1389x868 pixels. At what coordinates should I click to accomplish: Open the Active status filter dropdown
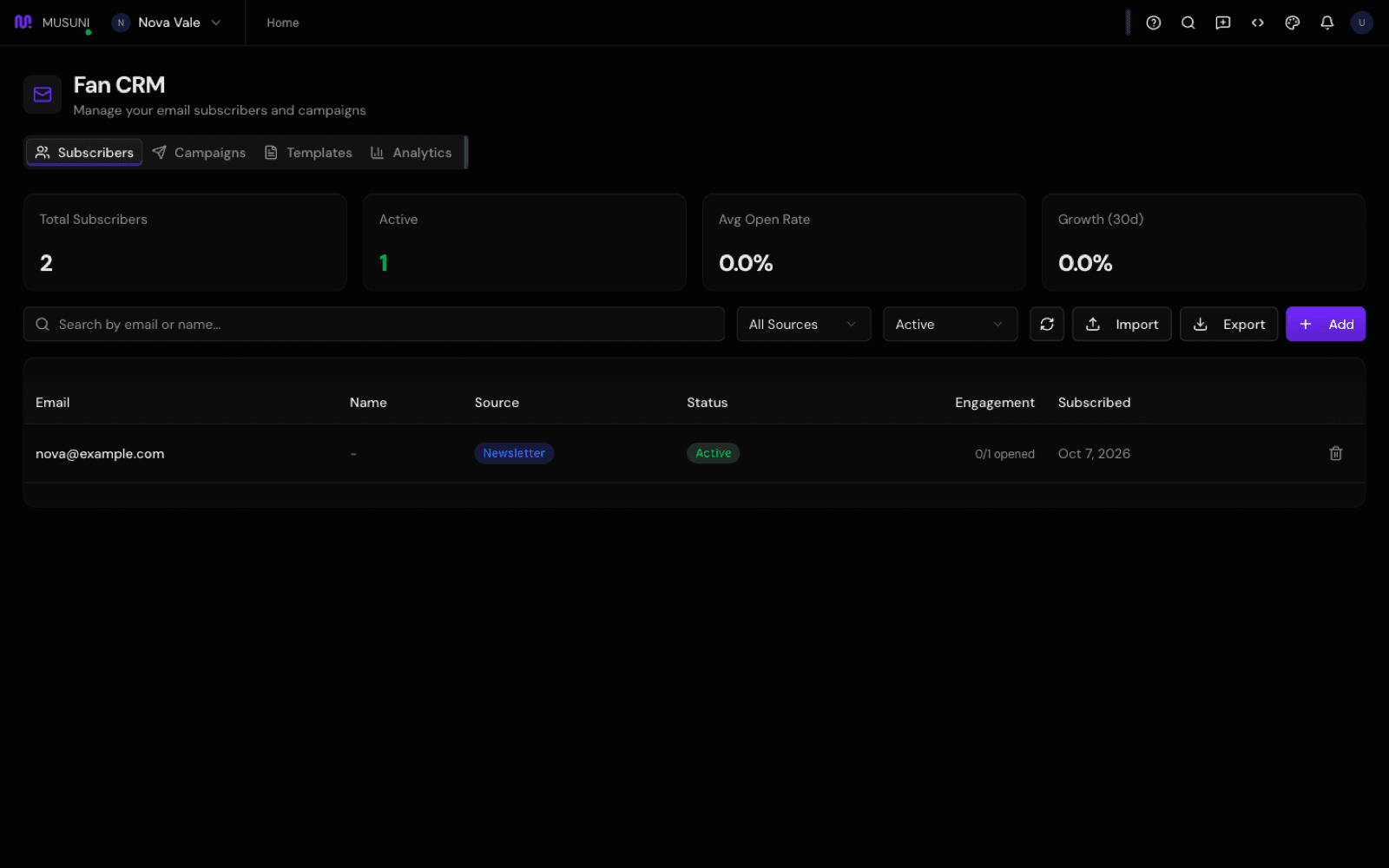(x=951, y=324)
